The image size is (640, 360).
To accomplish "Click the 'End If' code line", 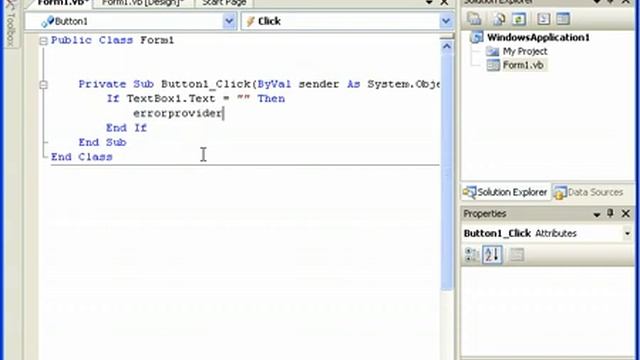I will click(127, 128).
